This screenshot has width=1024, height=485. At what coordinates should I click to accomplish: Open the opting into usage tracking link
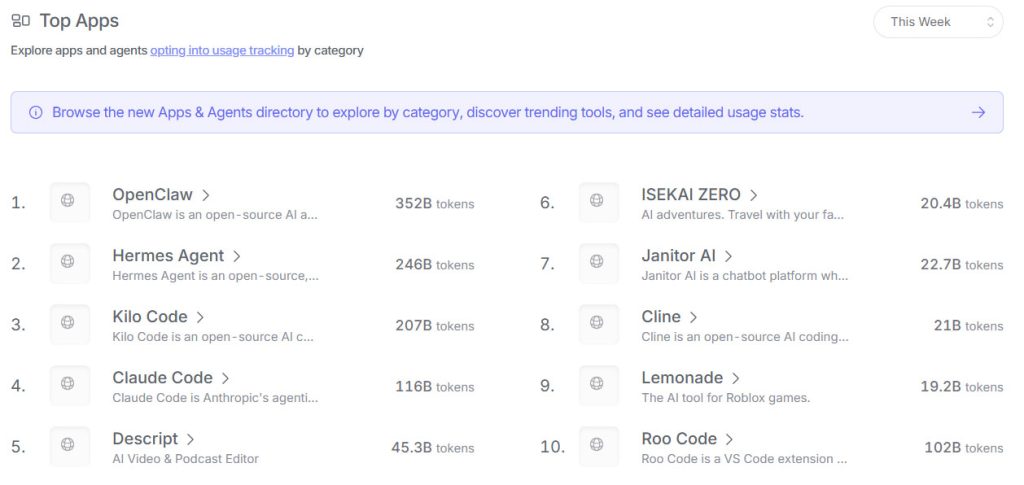point(222,50)
